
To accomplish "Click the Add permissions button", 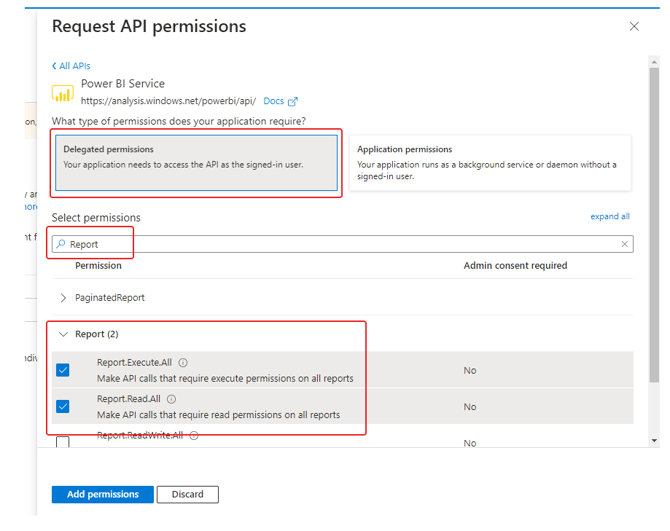I will tap(102, 494).
